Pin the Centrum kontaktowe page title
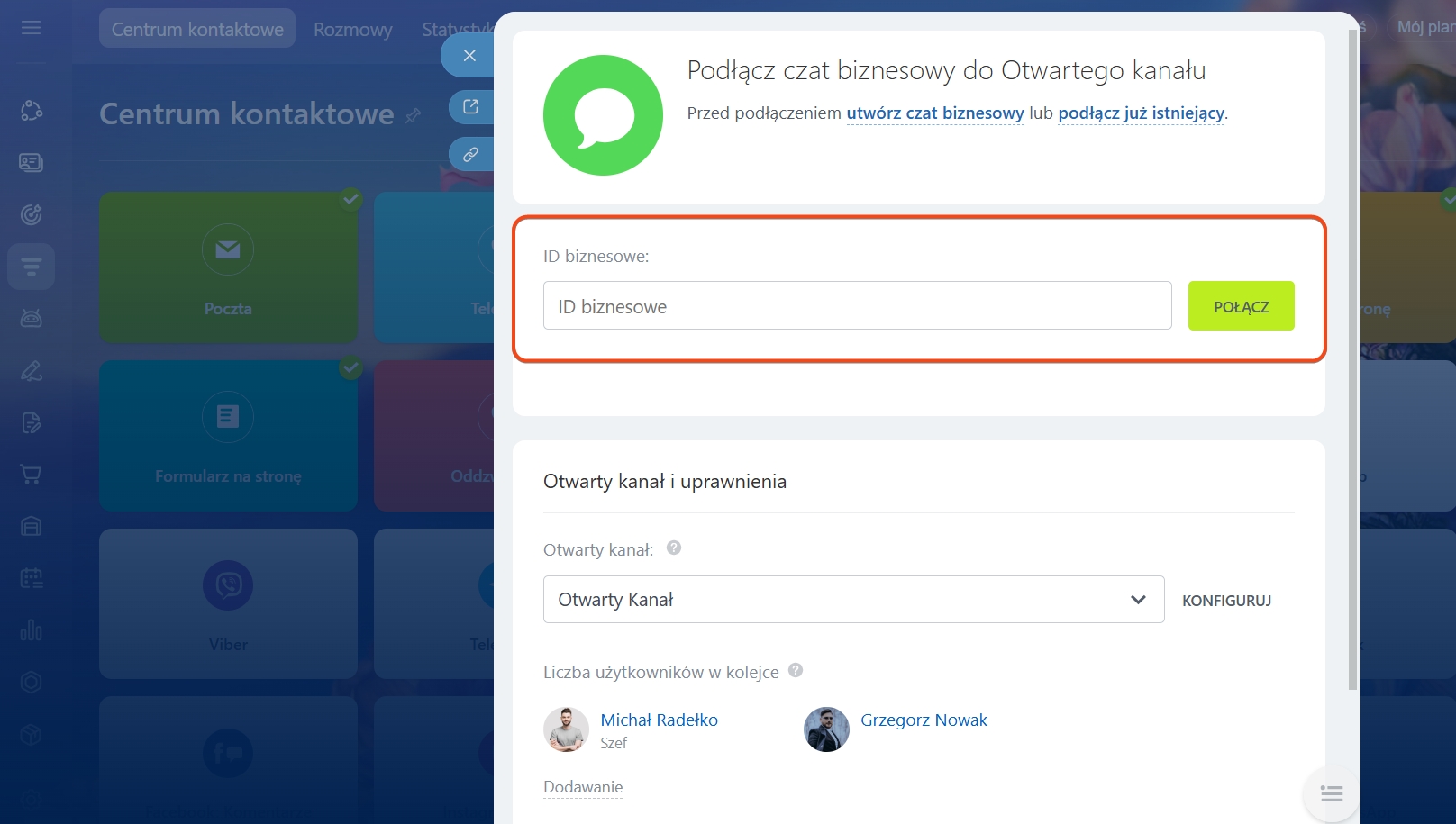1456x824 pixels. (414, 115)
